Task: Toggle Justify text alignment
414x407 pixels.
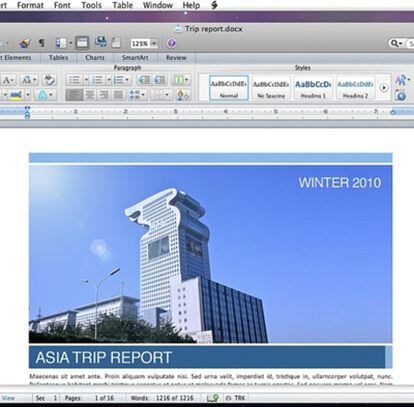Action: tap(118, 95)
